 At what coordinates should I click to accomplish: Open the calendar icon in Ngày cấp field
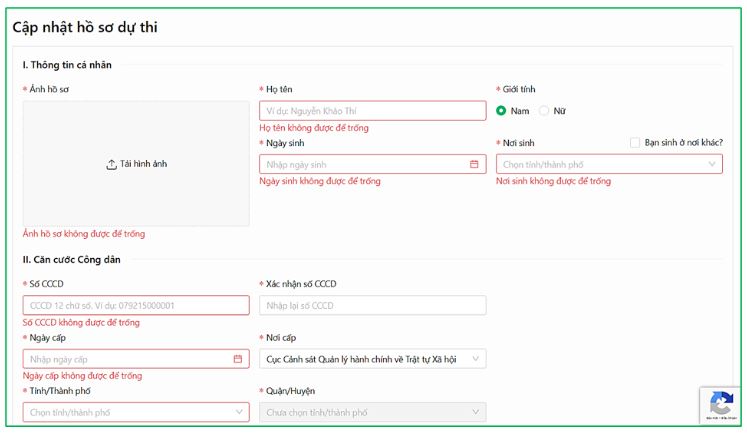point(238,359)
